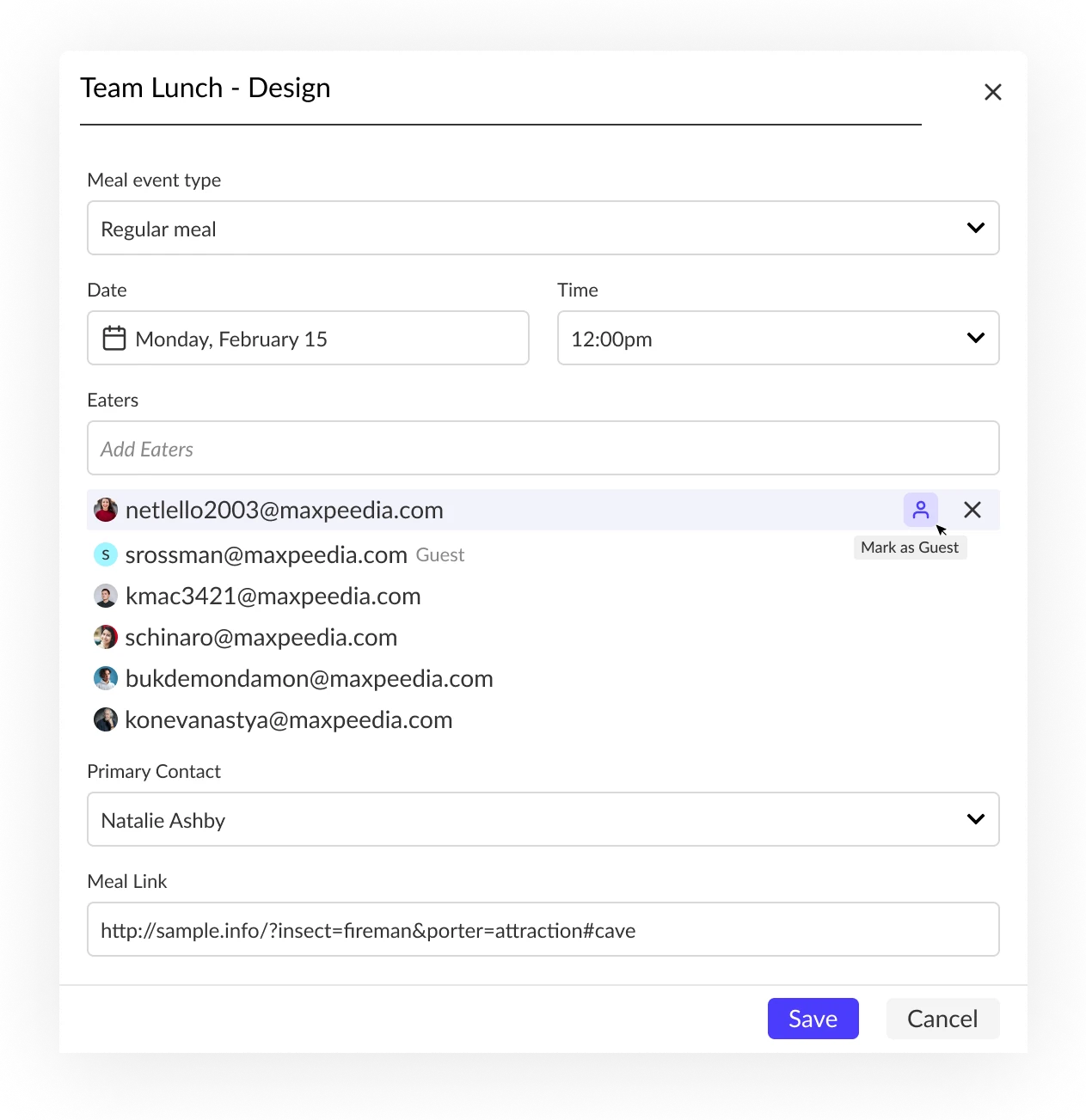Select eater bukdemondamon@maxpeedia.com
The image size is (1086, 1120).
click(x=310, y=678)
